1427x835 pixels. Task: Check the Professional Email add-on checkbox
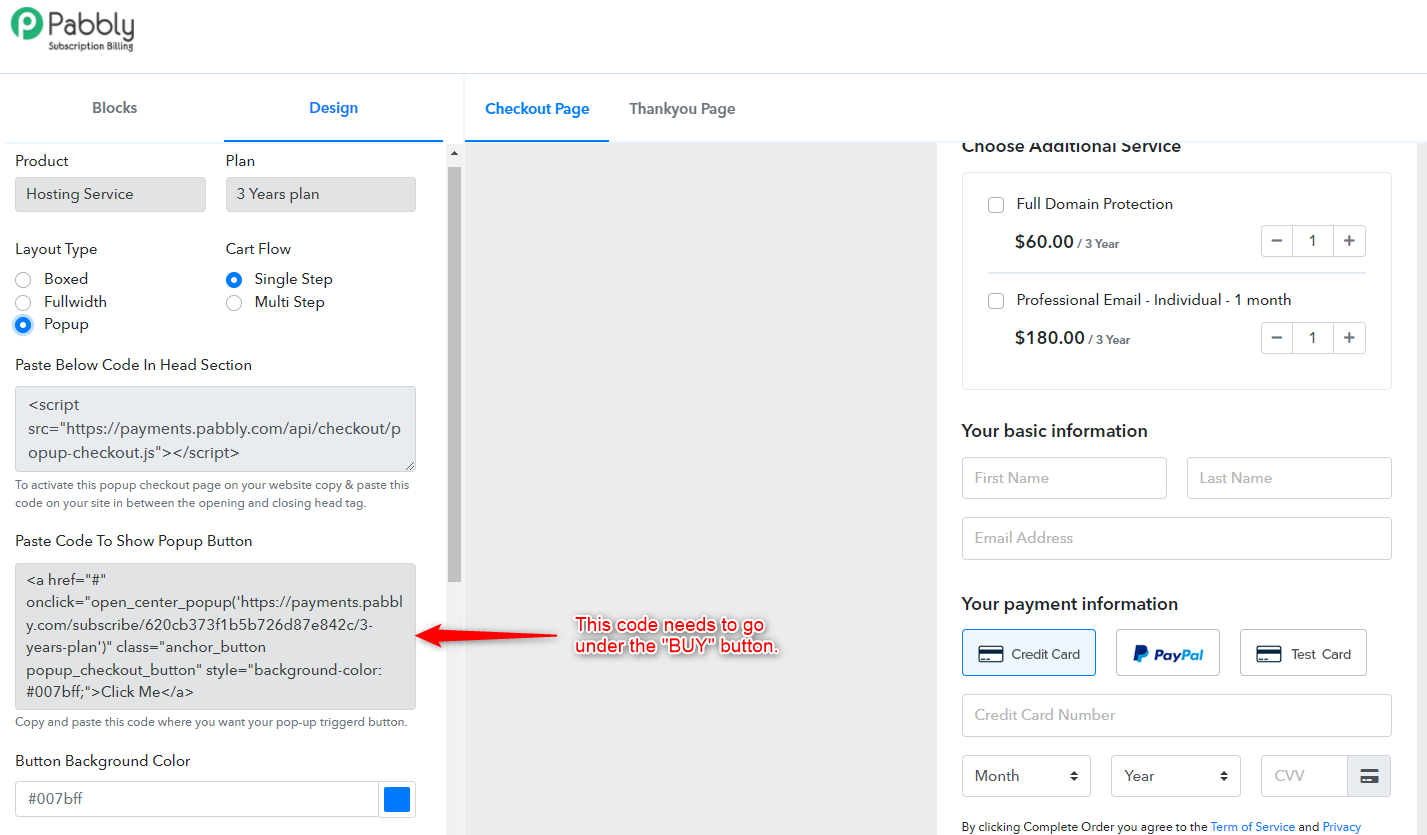[x=996, y=301]
